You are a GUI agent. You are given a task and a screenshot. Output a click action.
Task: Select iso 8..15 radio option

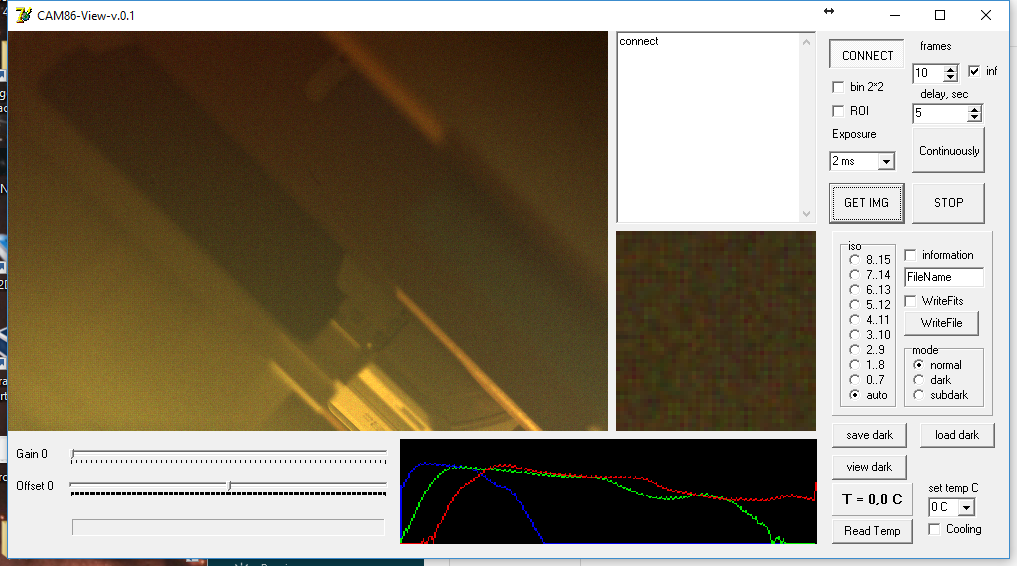coord(854,259)
